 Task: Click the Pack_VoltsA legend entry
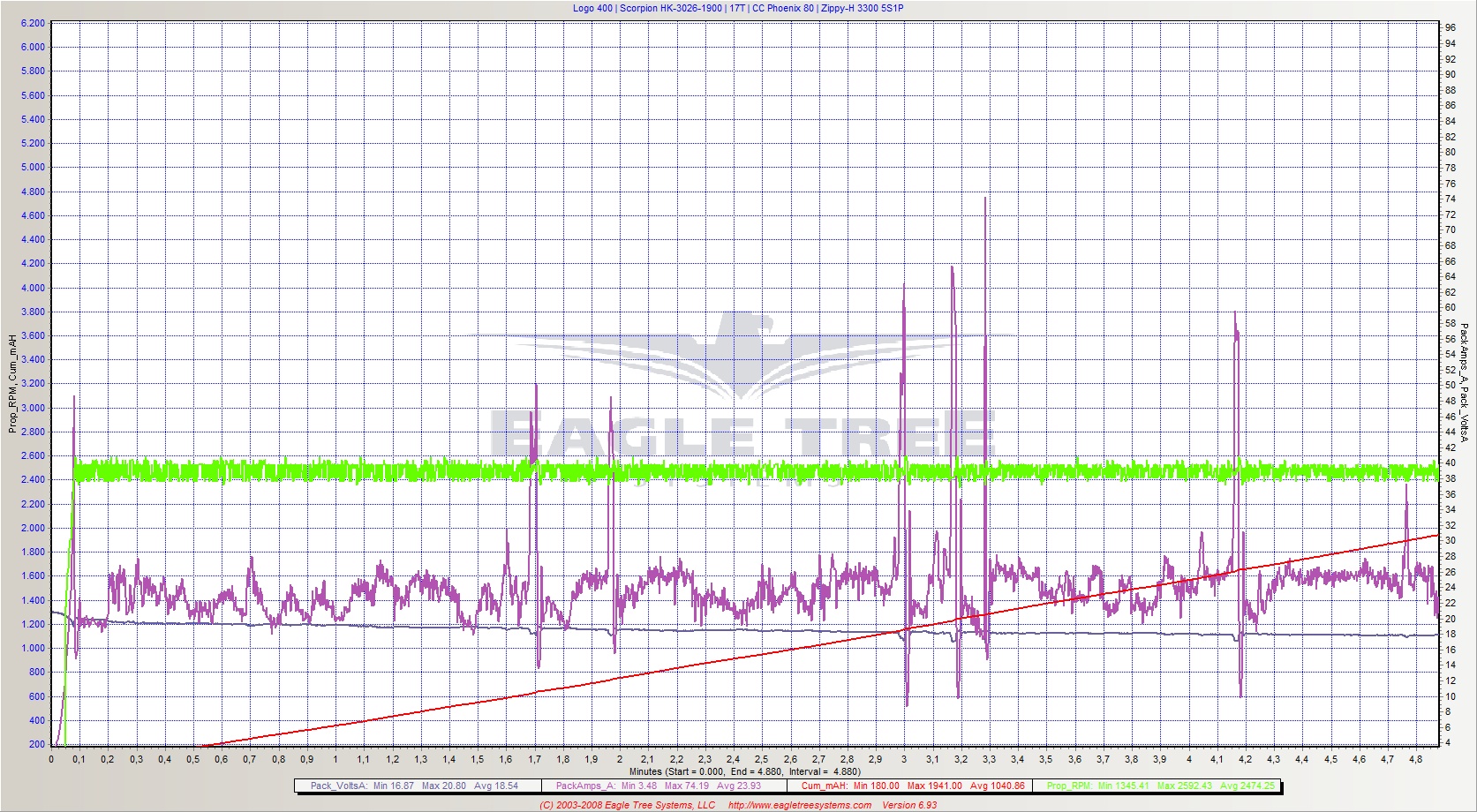[415, 786]
